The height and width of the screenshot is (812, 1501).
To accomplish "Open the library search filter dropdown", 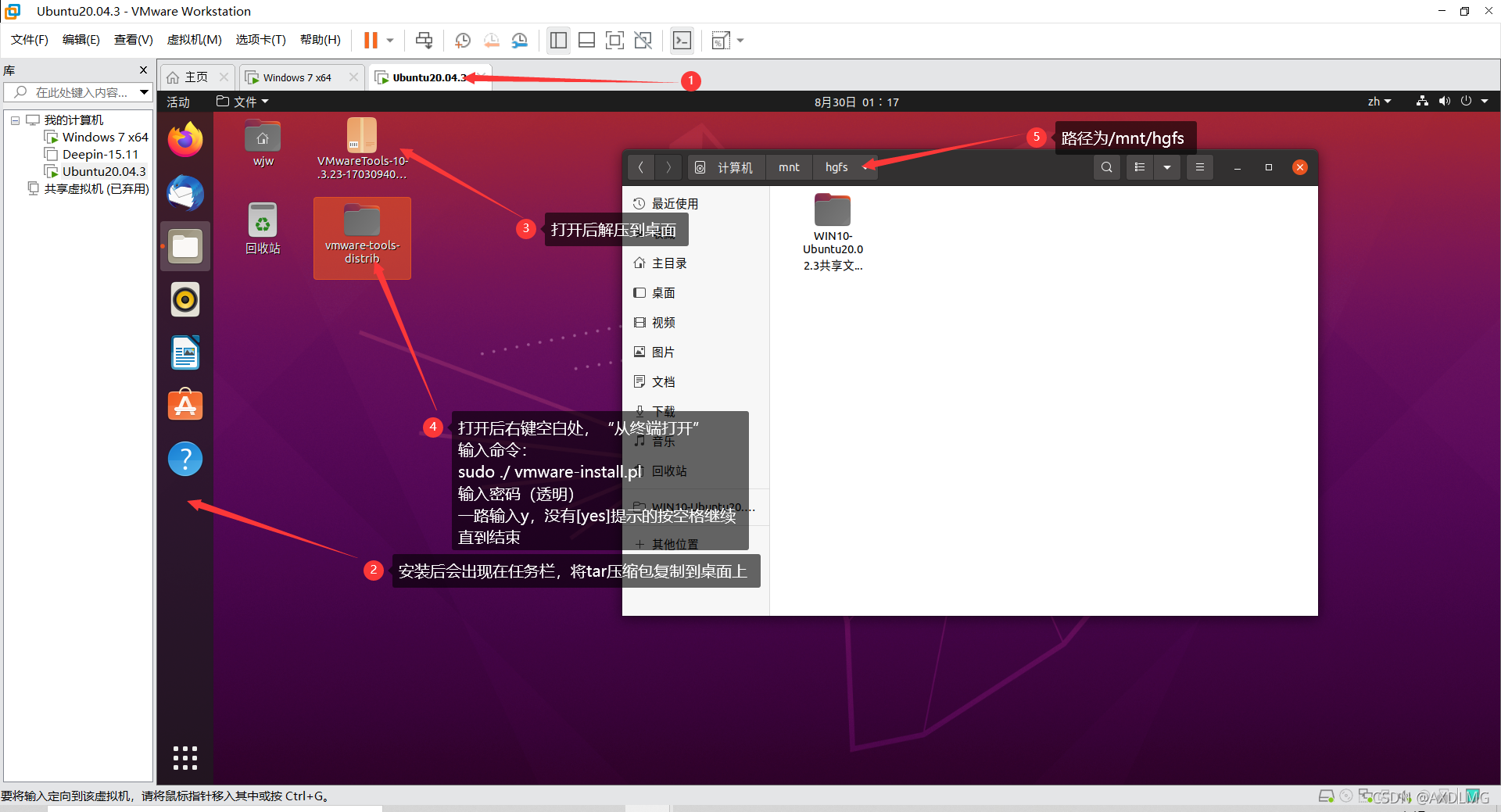I will [x=145, y=92].
